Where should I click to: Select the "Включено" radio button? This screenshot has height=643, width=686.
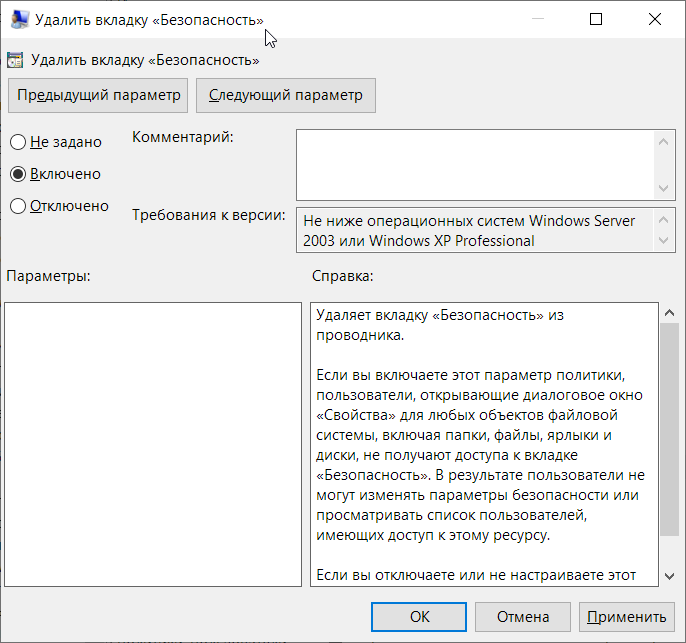click(x=18, y=174)
